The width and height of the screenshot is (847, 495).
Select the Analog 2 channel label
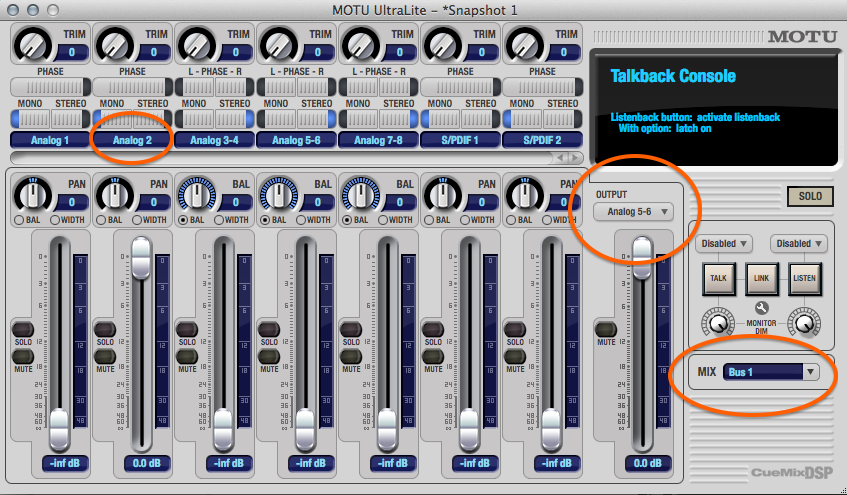click(132, 141)
